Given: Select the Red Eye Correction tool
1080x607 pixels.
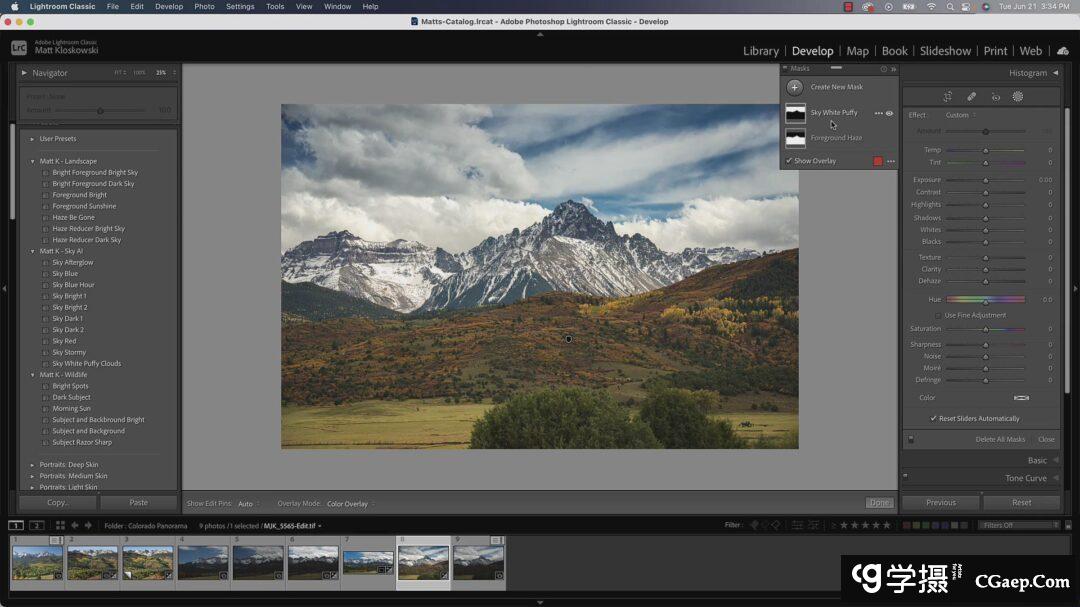Looking at the screenshot, I should (x=995, y=97).
